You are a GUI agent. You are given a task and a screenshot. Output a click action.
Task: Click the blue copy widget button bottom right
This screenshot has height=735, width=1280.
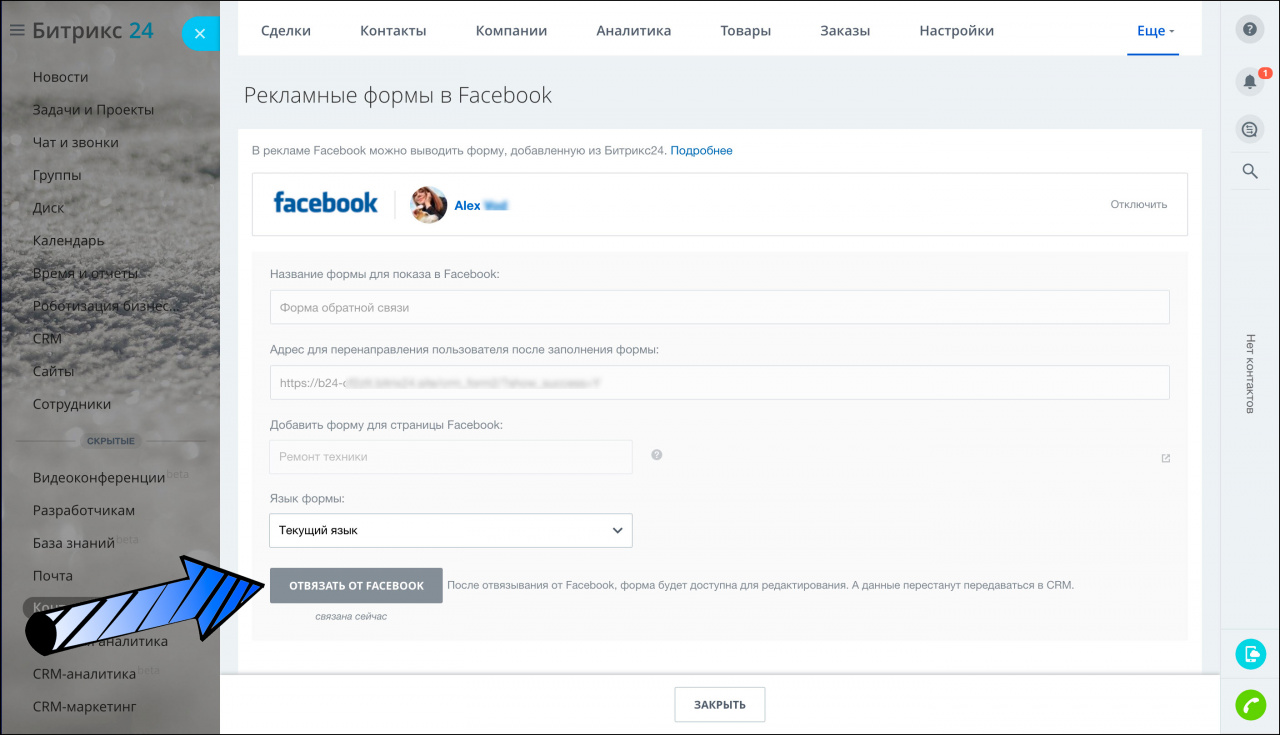click(1250, 654)
